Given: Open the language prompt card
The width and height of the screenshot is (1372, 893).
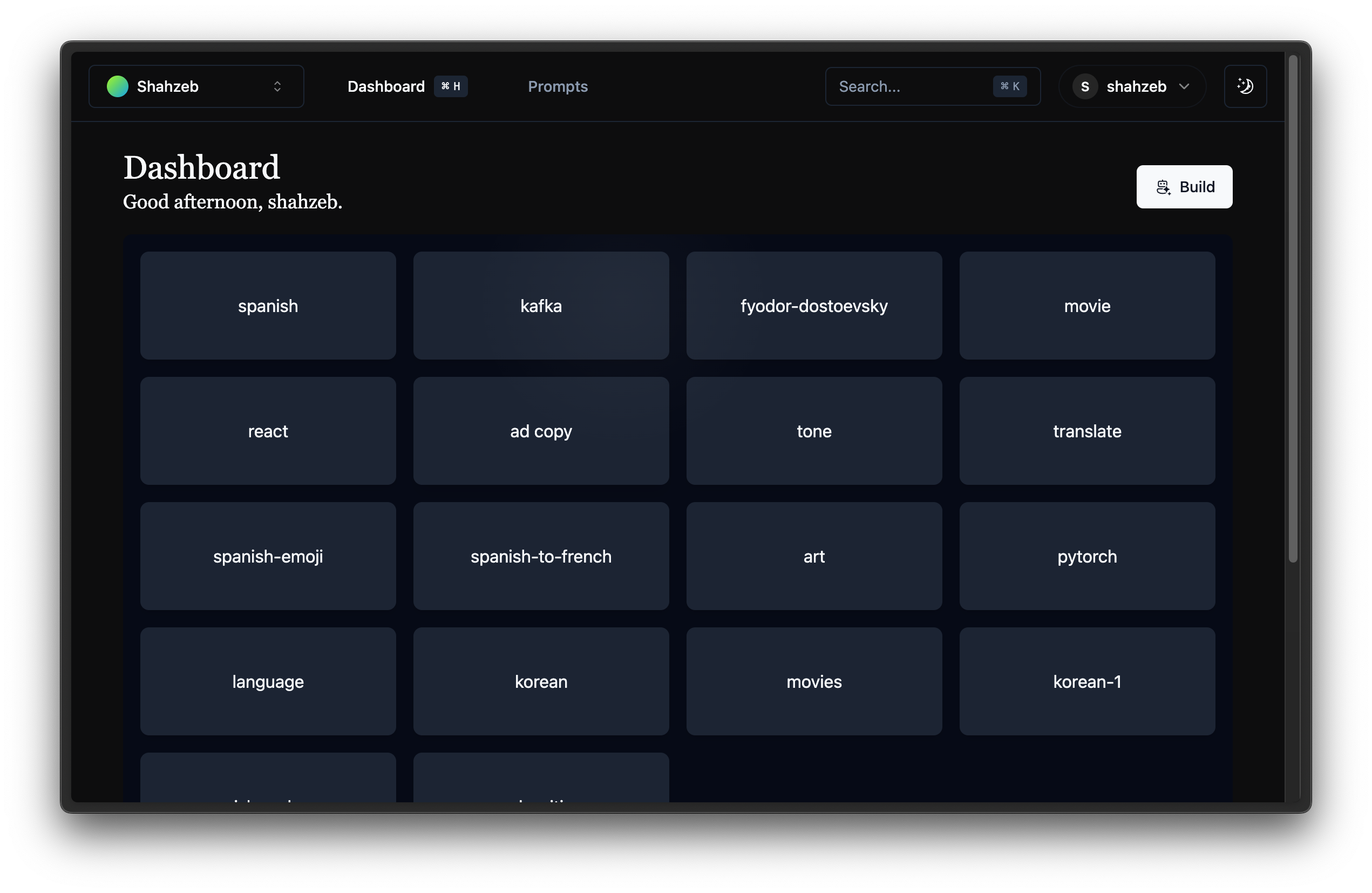Looking at the screenshot, I should [268, 681].
